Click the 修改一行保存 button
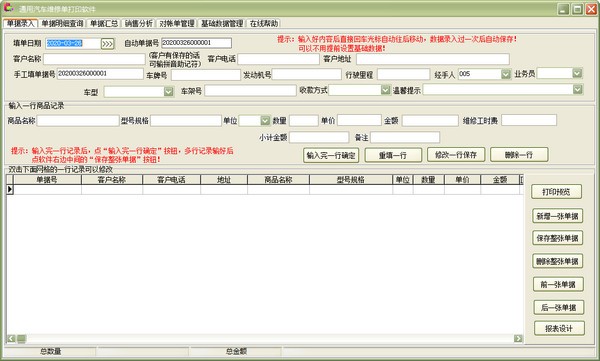The width and height of the screenshot is (600, 361). coord(456,155)
